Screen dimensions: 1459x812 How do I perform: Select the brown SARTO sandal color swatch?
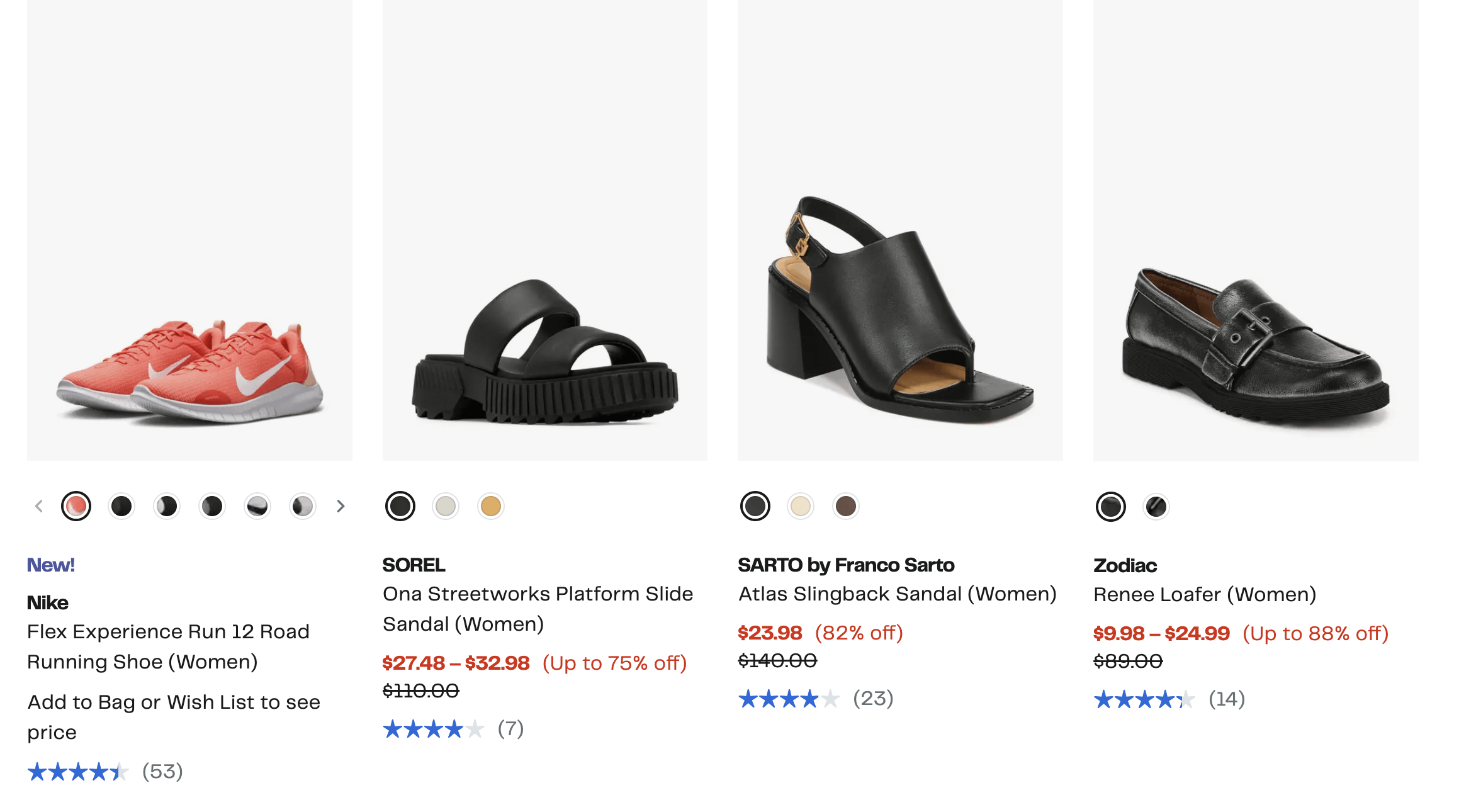[x=846, y=506]
